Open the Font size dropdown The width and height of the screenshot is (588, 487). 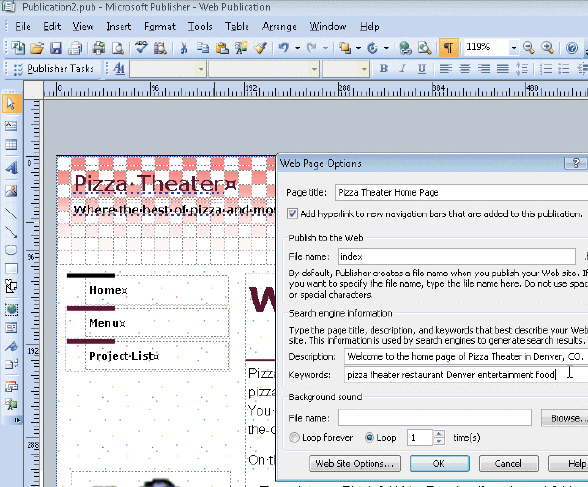point(364,69)
